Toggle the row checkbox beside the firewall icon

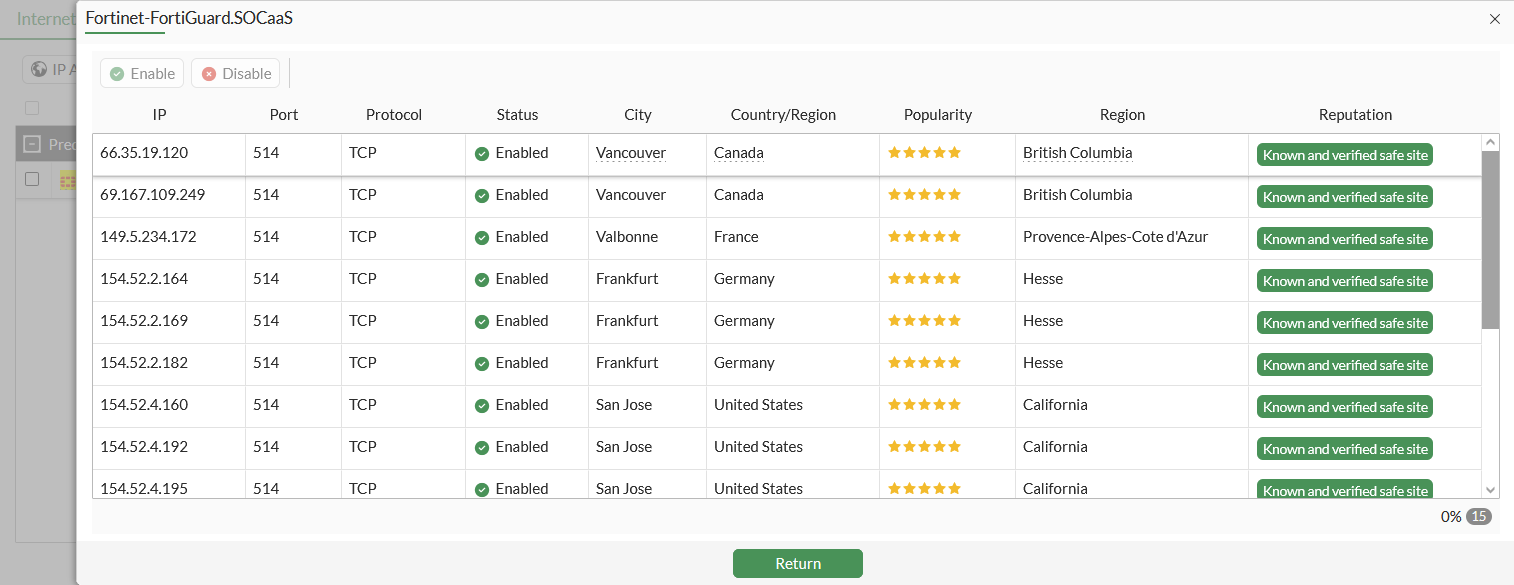click(32, 179)
